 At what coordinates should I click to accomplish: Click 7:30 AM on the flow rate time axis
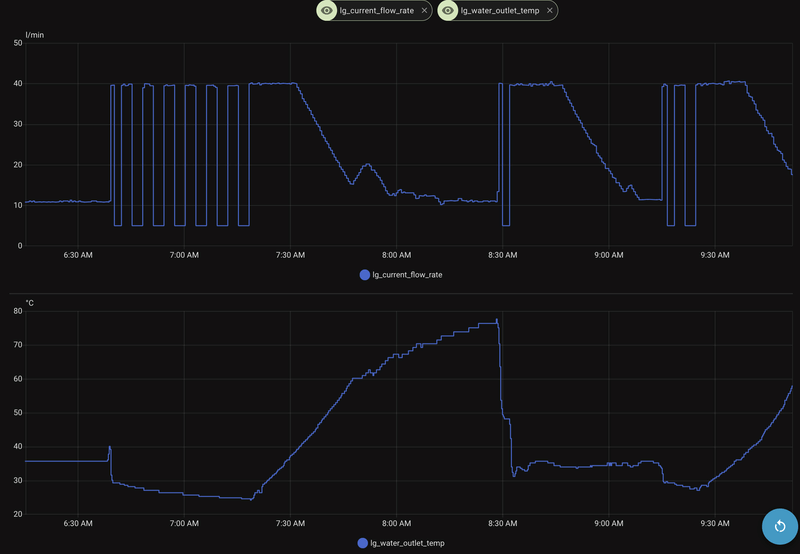pos(290,255)
